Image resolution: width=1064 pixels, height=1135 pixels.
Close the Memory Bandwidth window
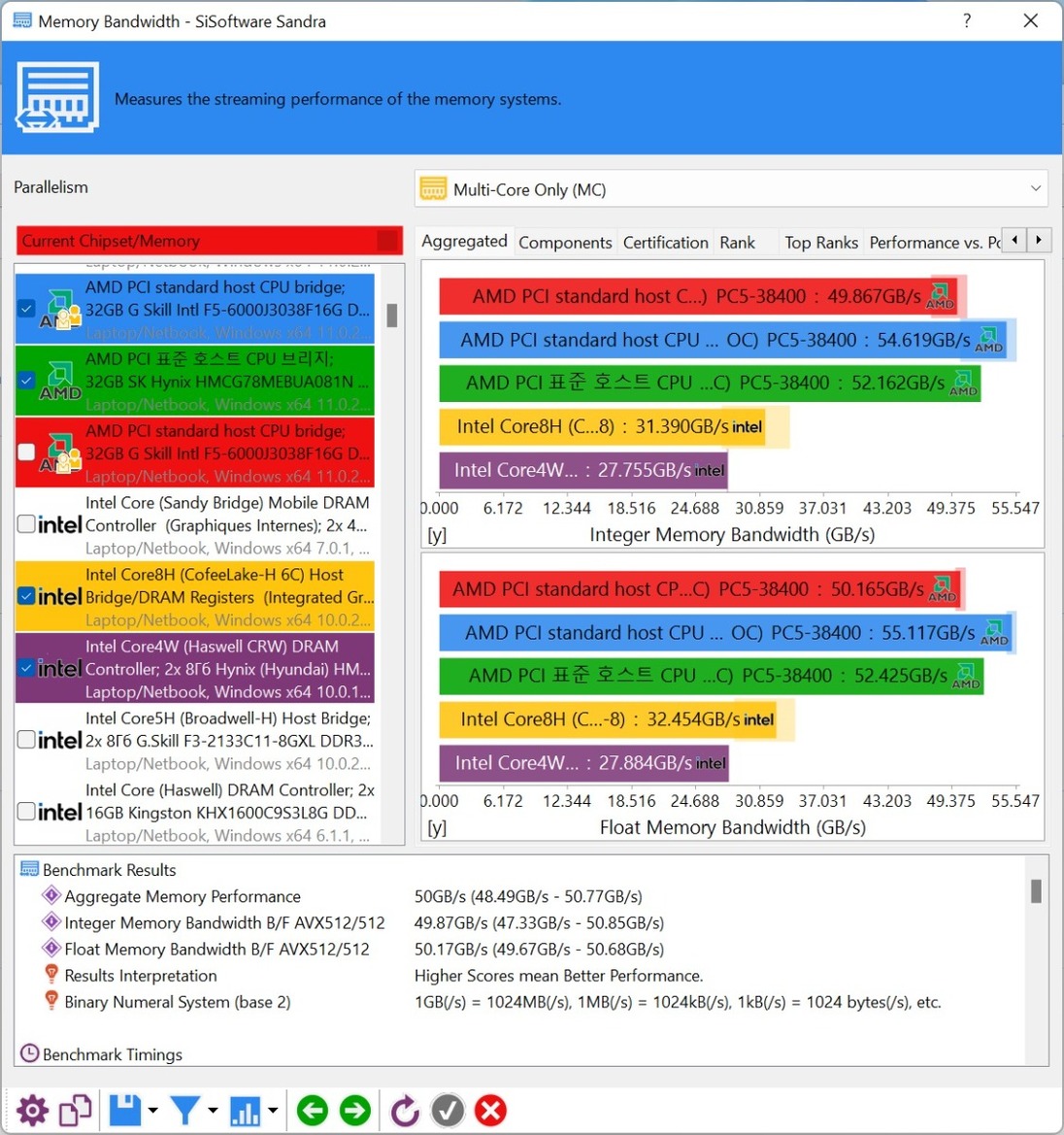tap(1031, 20)
